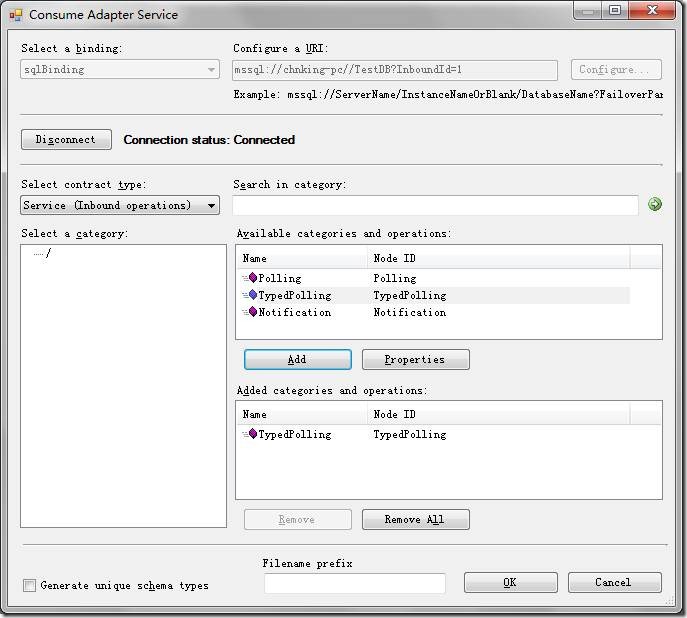The image size is (687, 618).
Task: Focus the Filename prefix text field
Action: point(354,583)
